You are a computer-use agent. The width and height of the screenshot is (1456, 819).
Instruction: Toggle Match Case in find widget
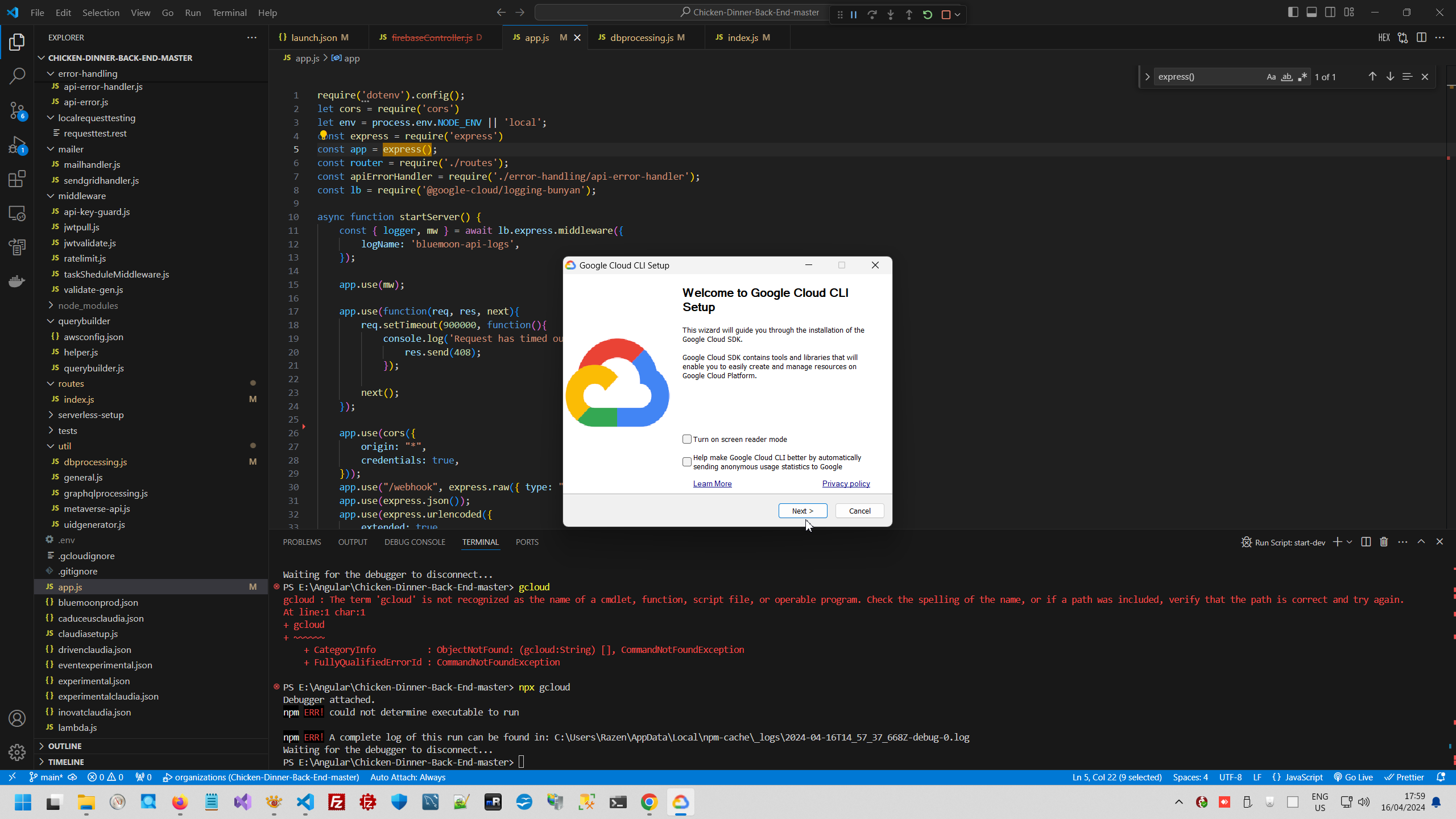1271,77
